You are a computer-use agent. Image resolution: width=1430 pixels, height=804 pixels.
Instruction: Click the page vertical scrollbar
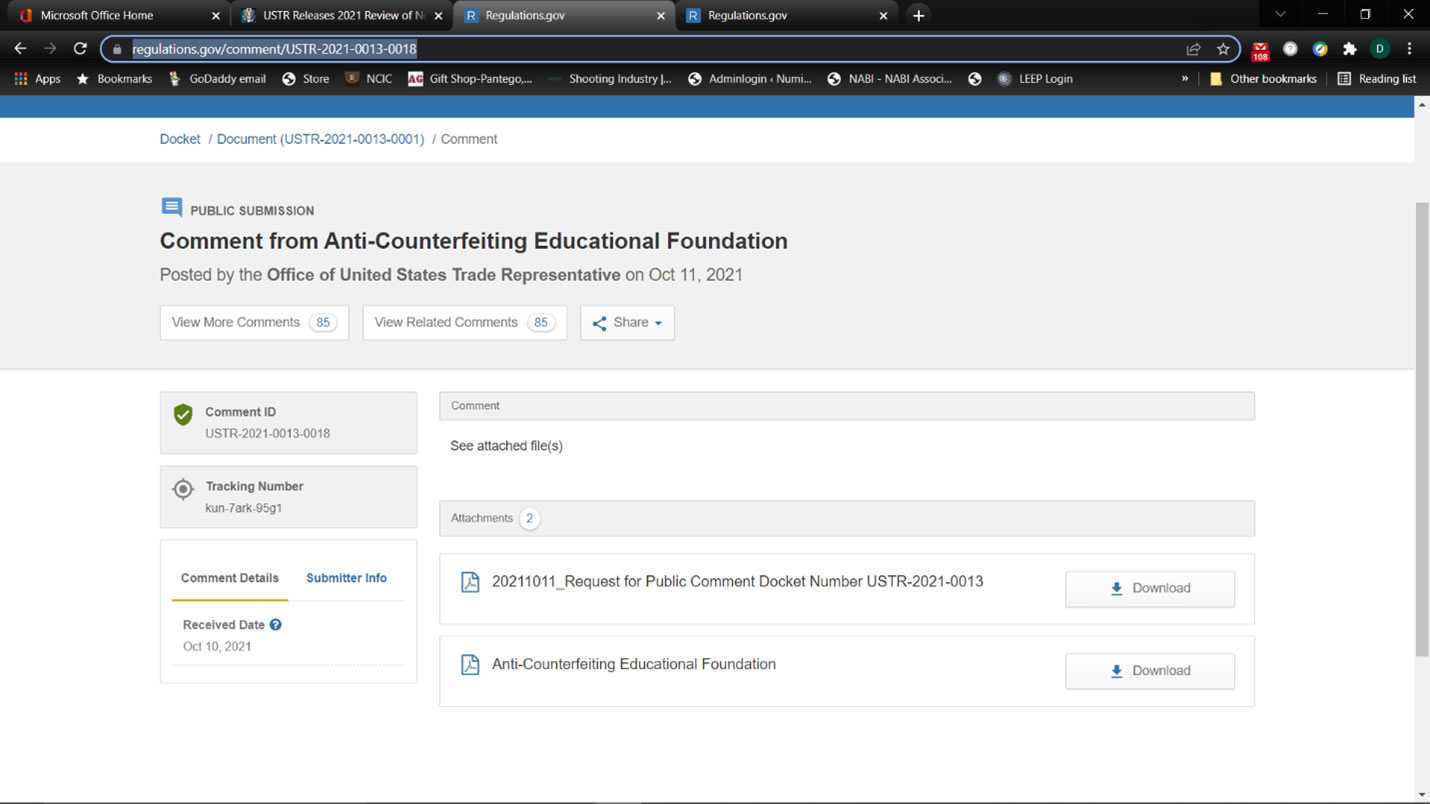(x=1421, y=430)
